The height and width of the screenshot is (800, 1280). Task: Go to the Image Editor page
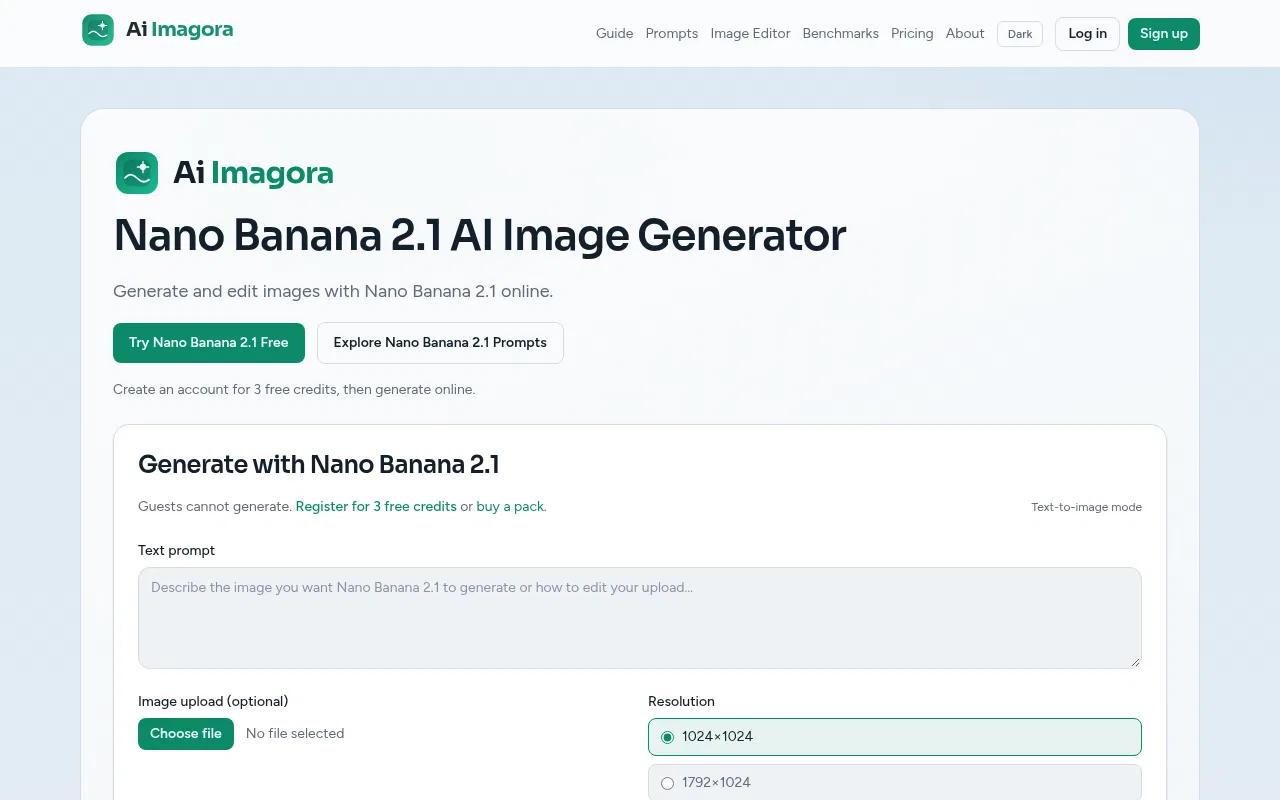(751, 34)
